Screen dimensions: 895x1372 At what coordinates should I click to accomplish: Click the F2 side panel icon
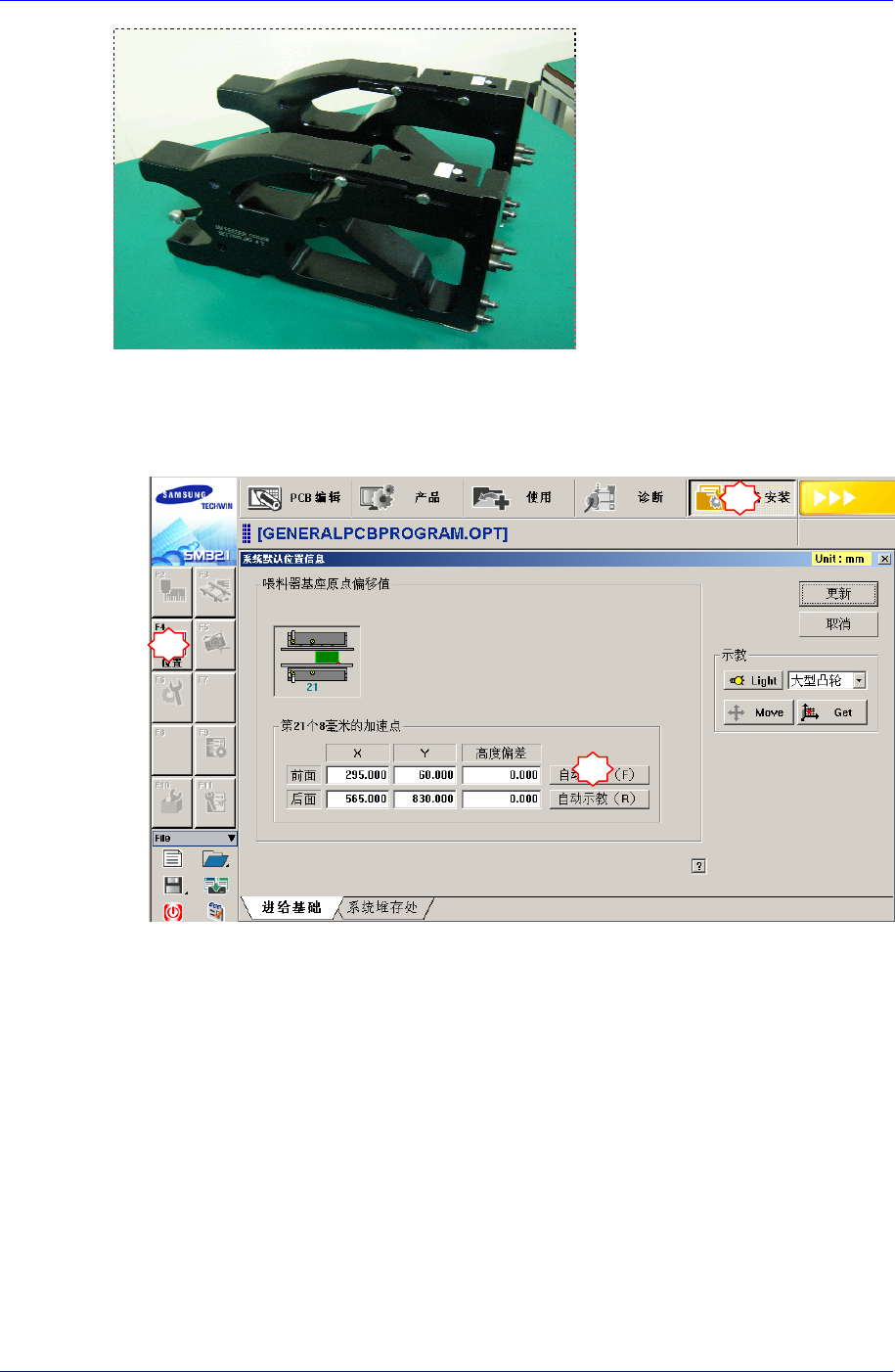172,591
